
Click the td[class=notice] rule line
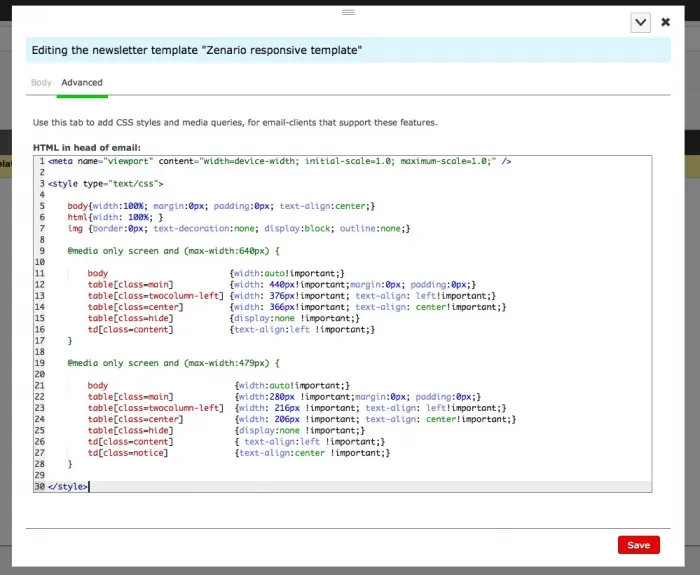point(239,453)
